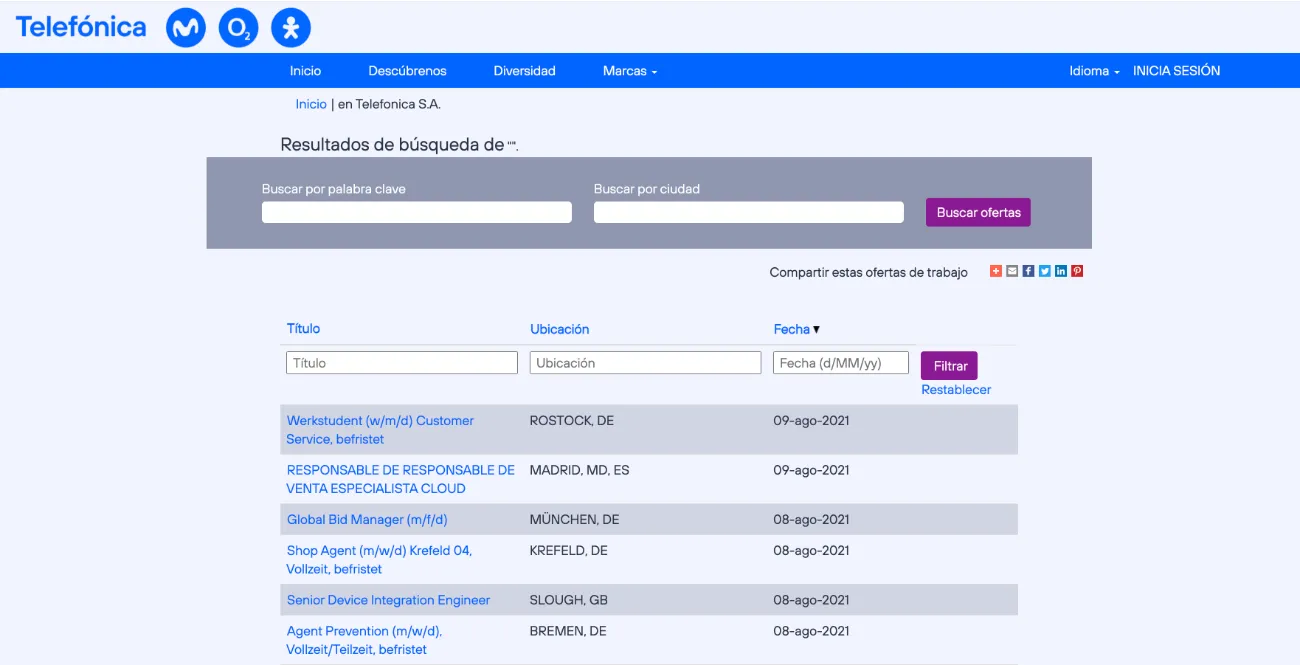Open Werkstudent Customer Service job listing

pos(380,430)
